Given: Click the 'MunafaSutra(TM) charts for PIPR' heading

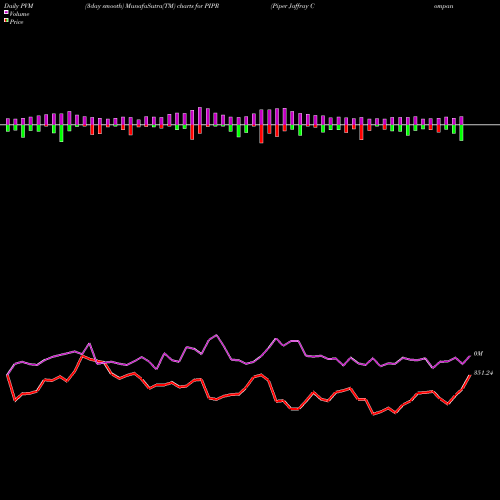Looking at the screenshot, I should point(173,6).
